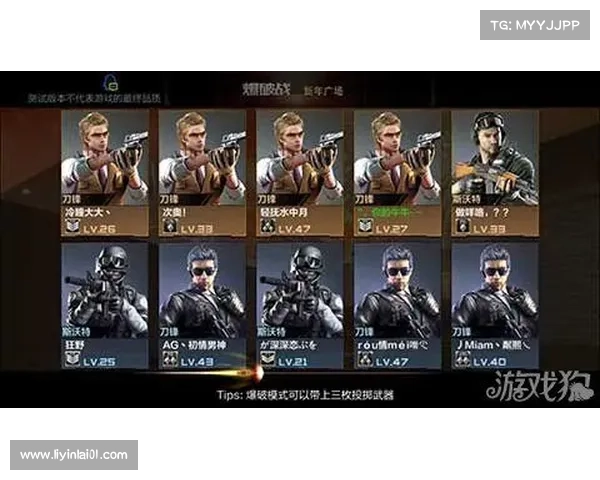Click the rank badge beside LV.47 top row
The image size is (600, 480).
pyautogui.click(x=267, y=227)
